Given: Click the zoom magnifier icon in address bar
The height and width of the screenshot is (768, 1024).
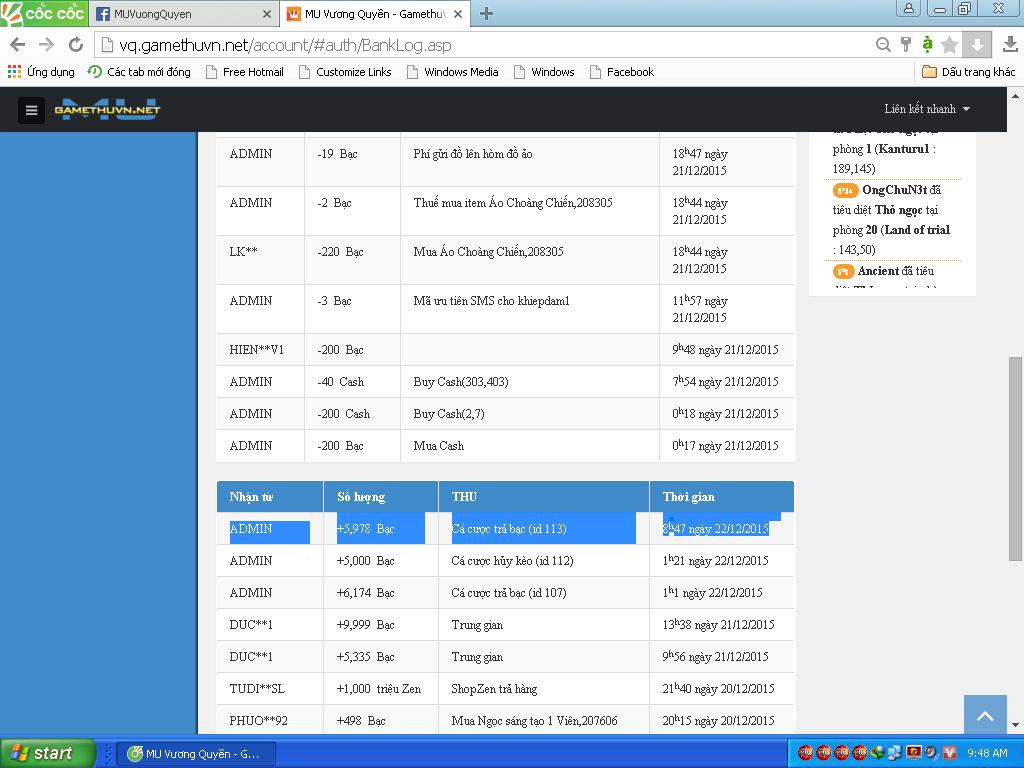Looking at the screenshot, I should click(883, 44).
